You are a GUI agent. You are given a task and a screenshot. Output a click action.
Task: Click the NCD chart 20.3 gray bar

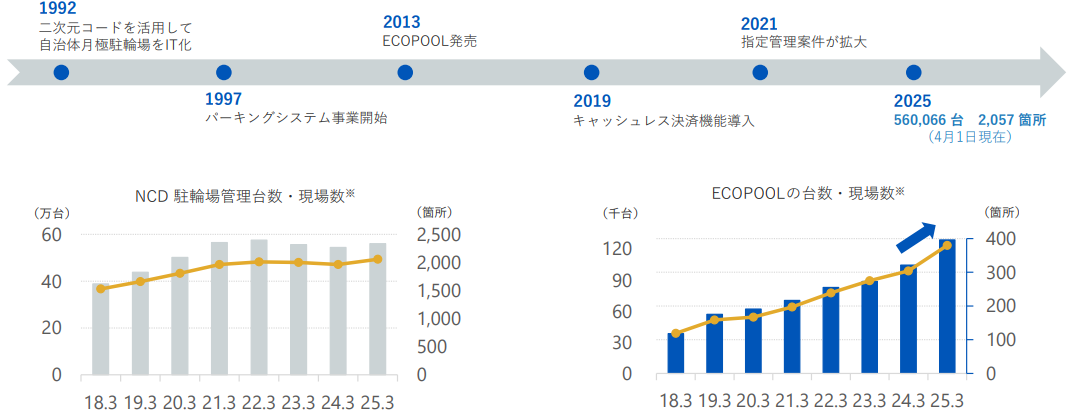click(179, 316)
